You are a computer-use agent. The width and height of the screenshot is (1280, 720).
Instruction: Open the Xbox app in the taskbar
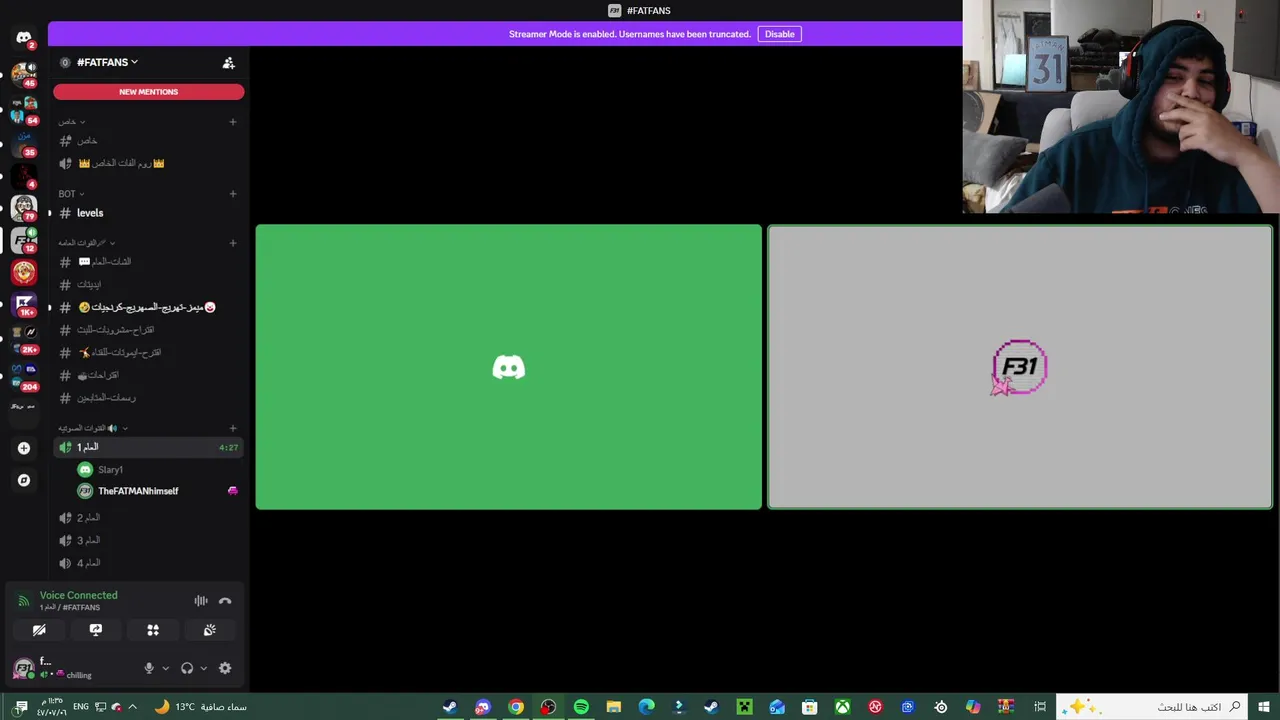[843, 707]
